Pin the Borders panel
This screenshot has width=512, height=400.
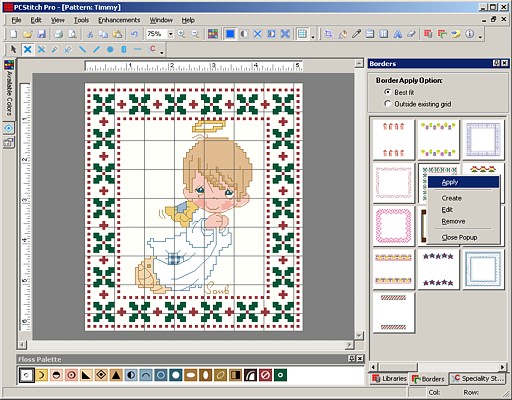tap(496, 63)
